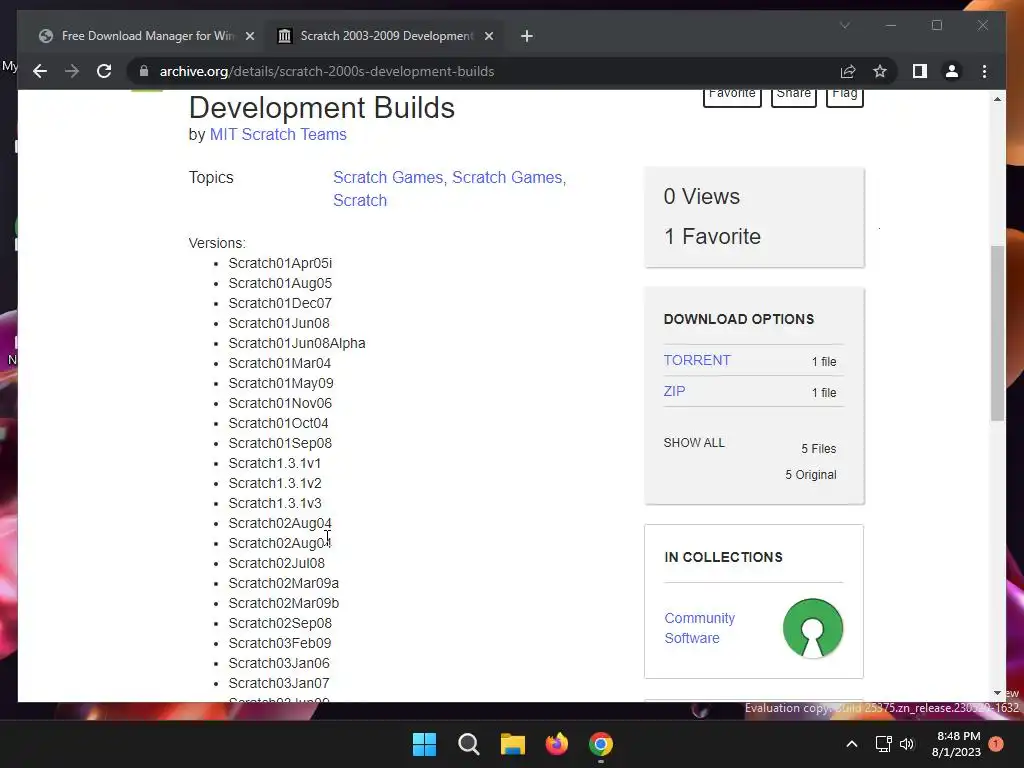Open the MIT Scratch Teams link
This screenshot has width=1024, height=768.
(x=278, y=135)
